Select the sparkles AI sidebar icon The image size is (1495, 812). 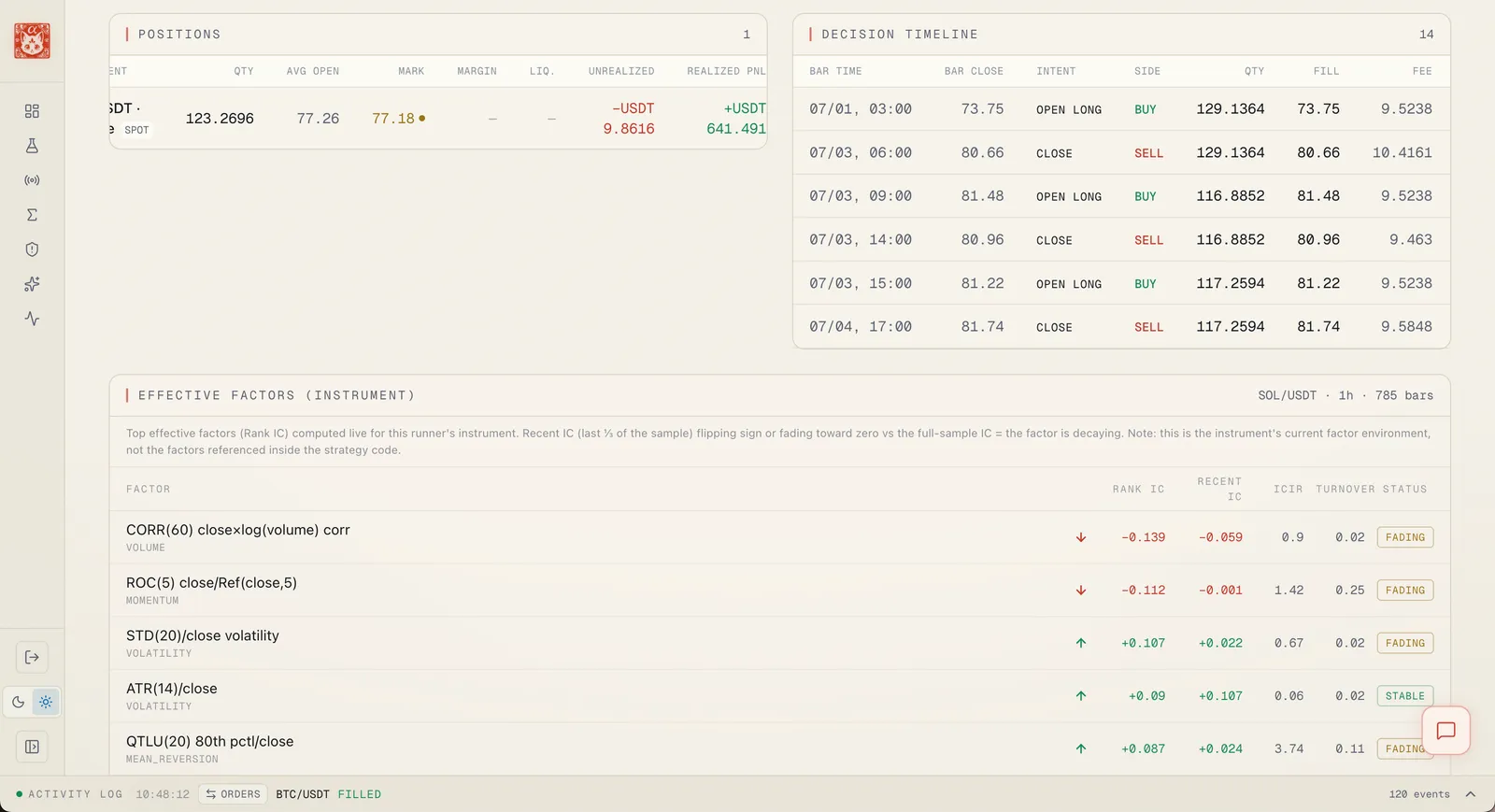click(32, 284)
